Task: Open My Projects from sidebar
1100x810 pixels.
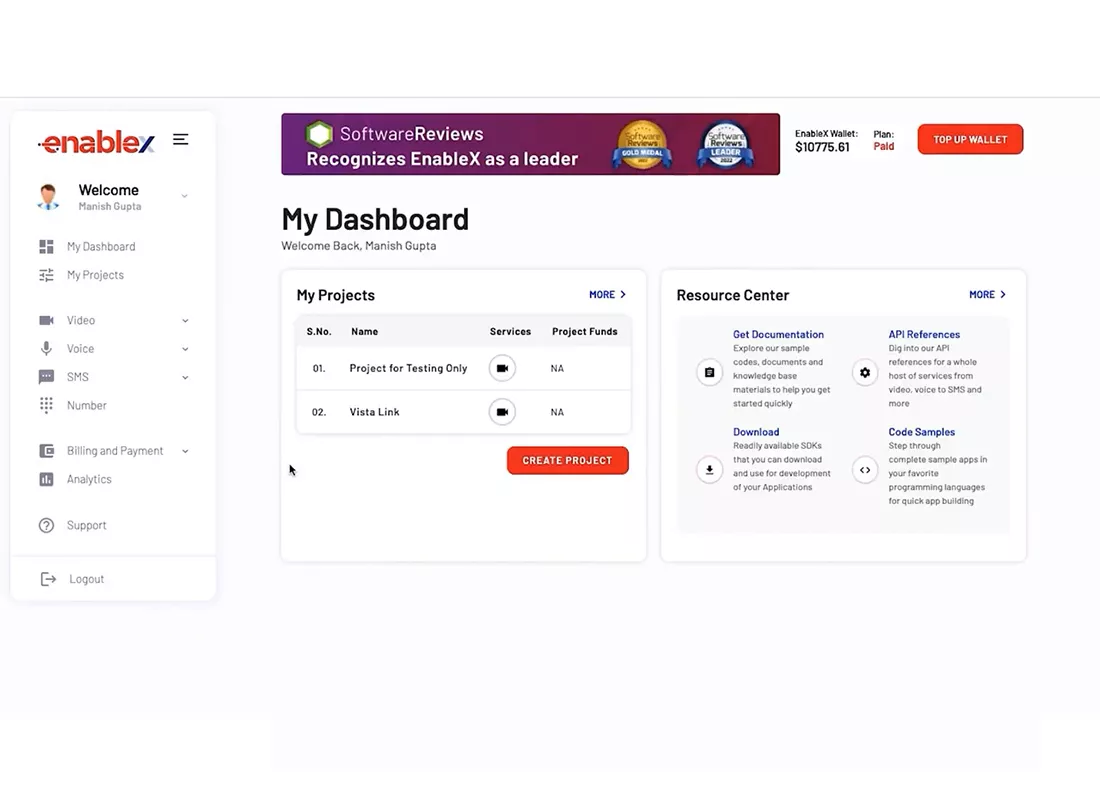Action: [x=95, y=275]
